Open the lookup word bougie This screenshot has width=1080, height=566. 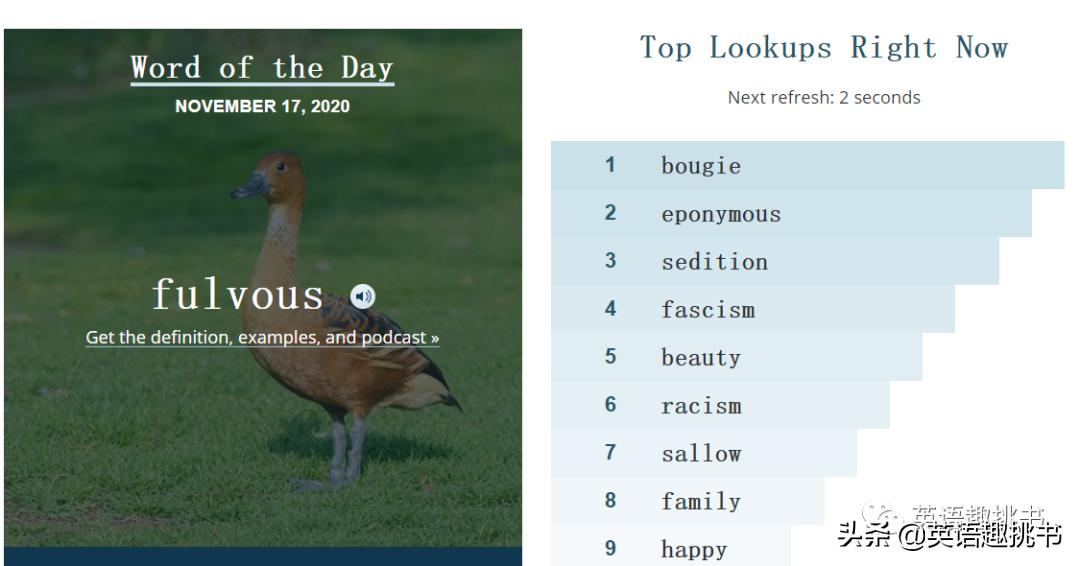point(701,166)
